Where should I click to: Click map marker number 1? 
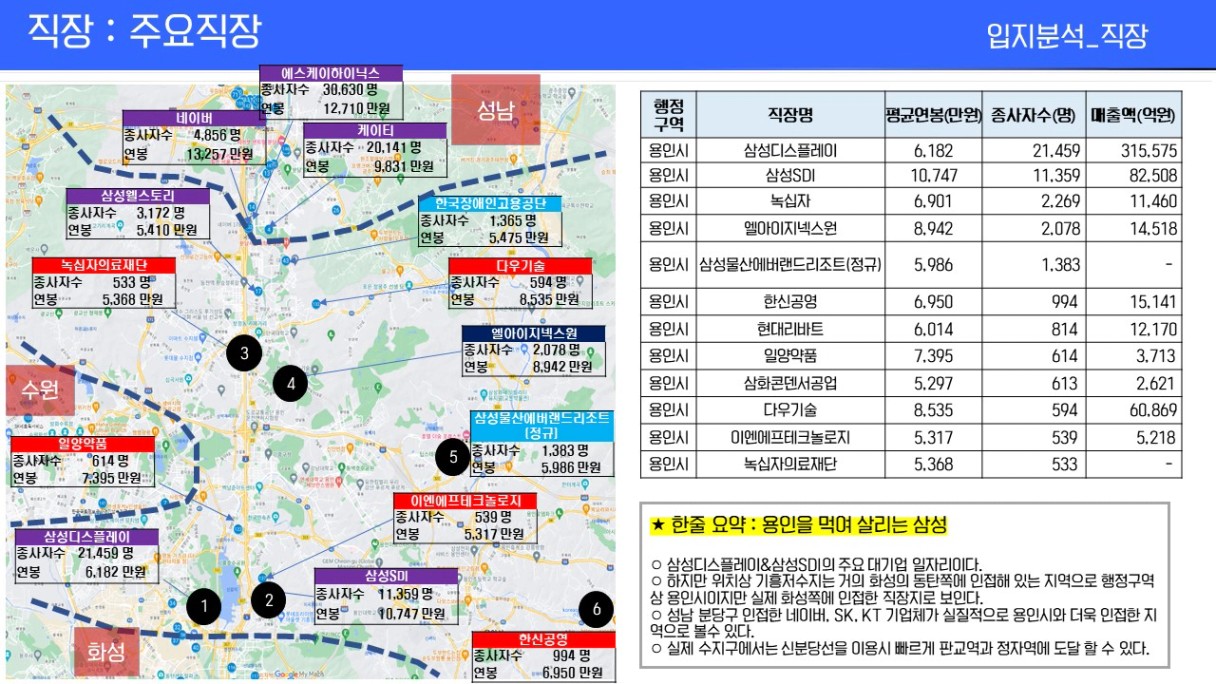tap(204, 606)
